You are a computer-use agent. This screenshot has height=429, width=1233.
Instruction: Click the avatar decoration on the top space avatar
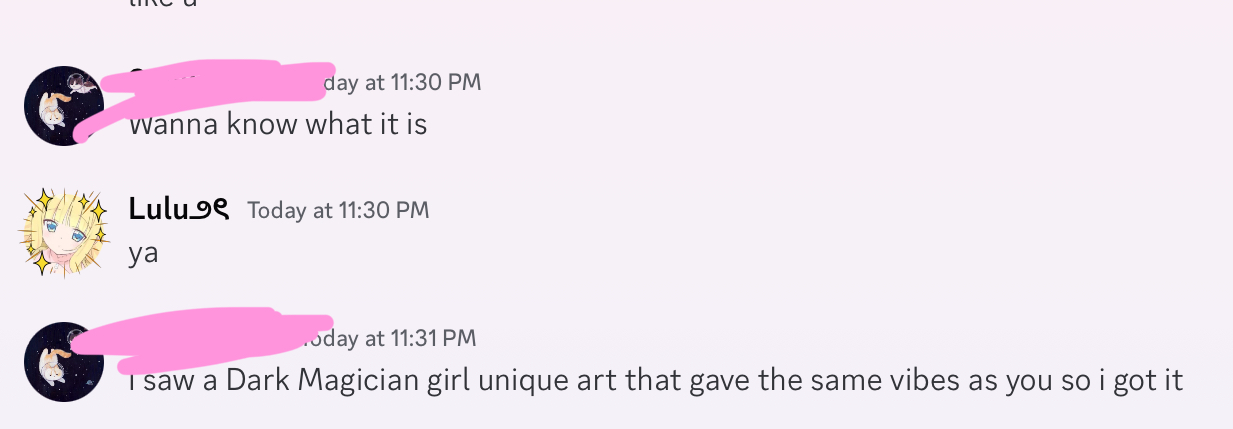(x=83, y=82)
